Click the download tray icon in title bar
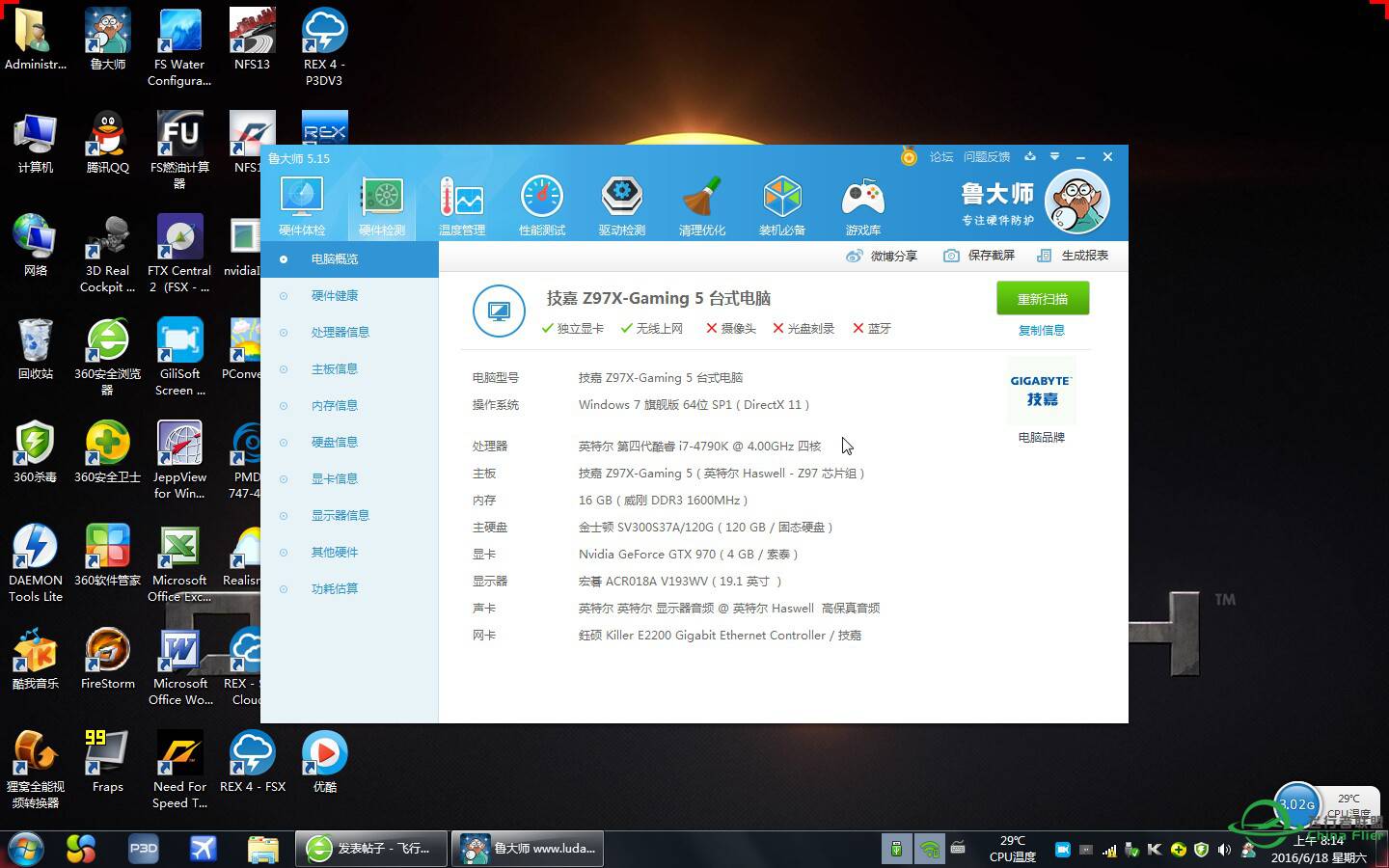The width and height of the screenshot is (1389, 868). point(1030,156)
